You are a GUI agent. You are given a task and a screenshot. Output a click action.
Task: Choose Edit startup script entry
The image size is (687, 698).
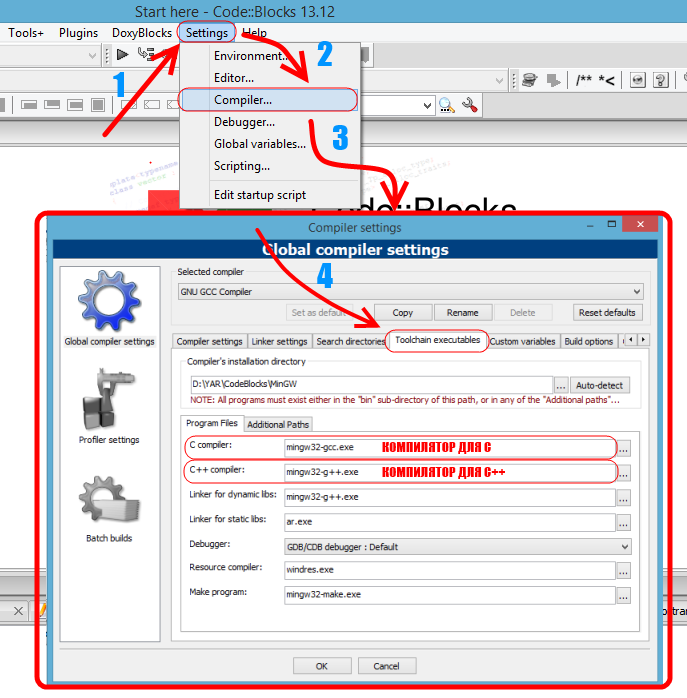(x=270, y=195)
